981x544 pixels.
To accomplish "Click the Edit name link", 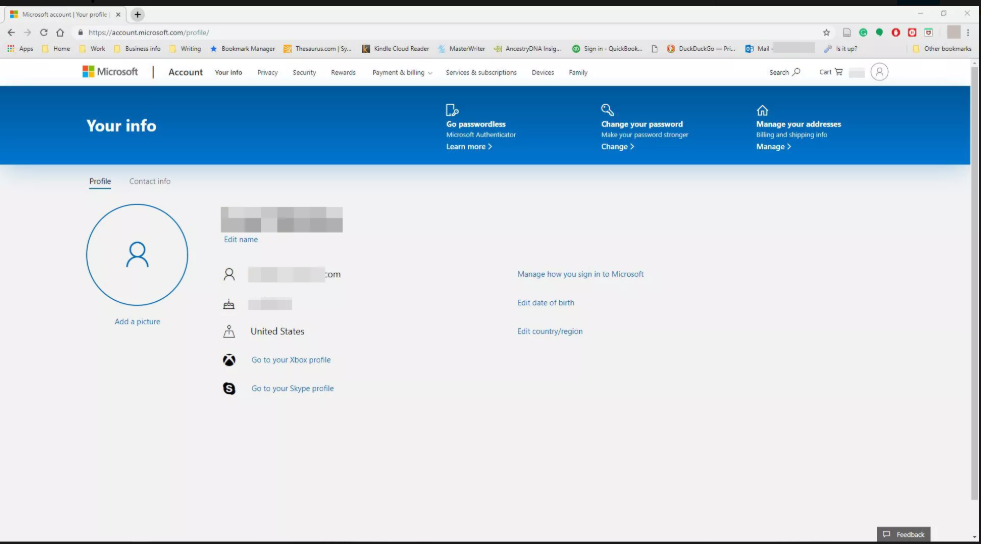I will point(241,239).
